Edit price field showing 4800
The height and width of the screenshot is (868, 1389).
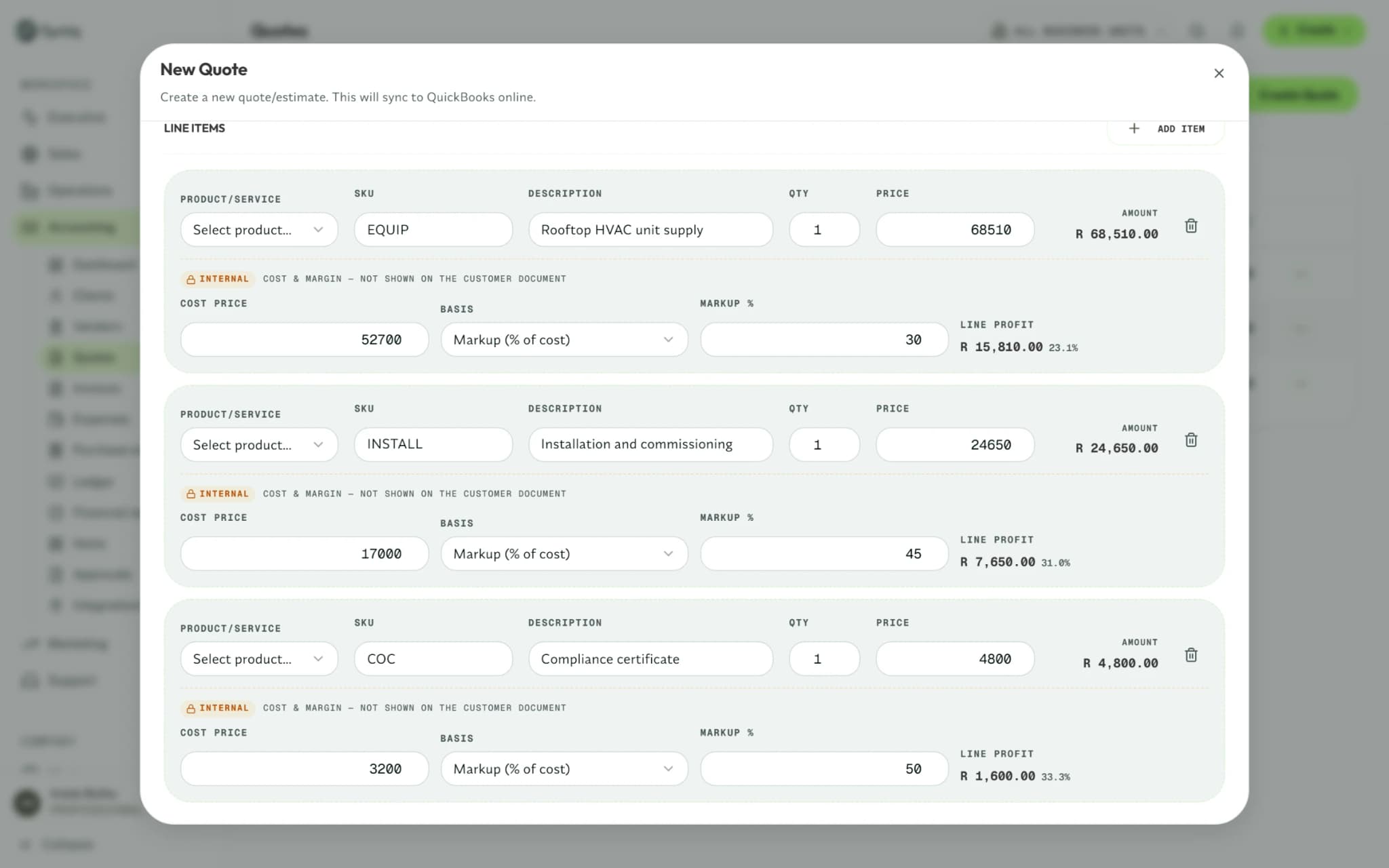point(955,659)
